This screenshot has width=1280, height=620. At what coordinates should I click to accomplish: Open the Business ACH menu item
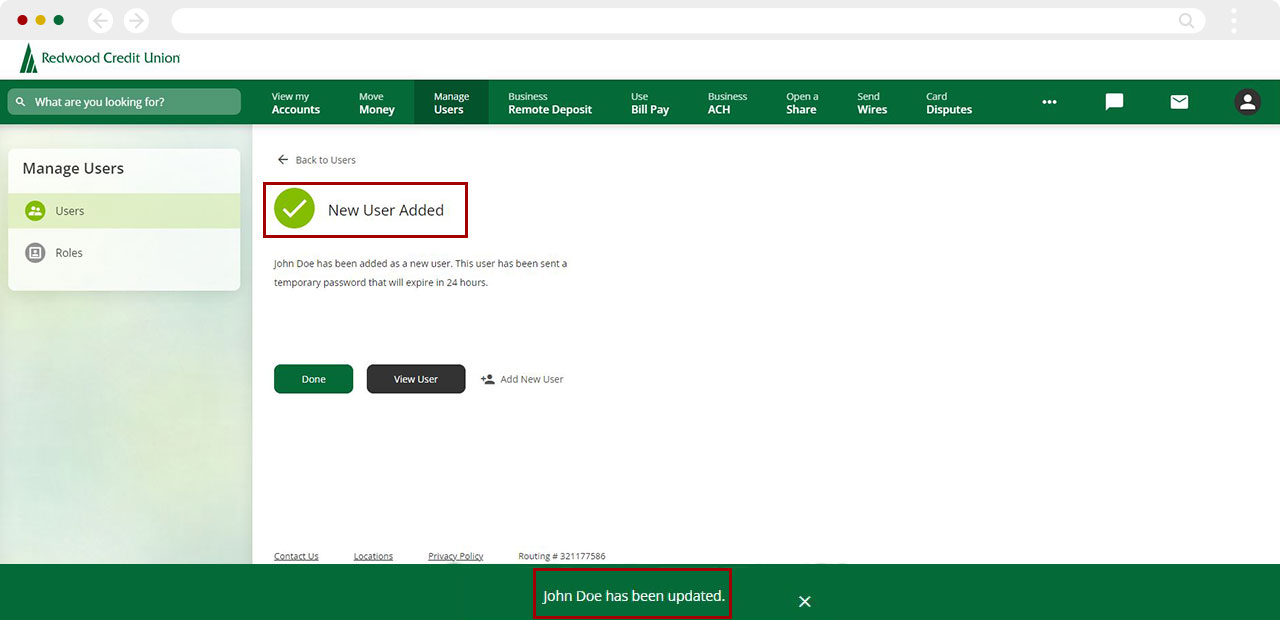[727, 102]
